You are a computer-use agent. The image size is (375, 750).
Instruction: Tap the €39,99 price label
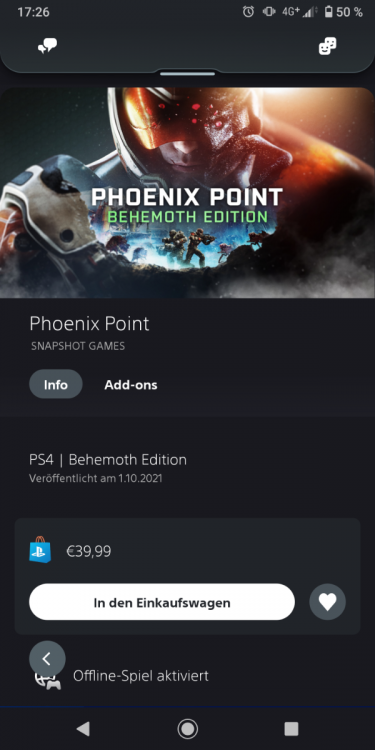pos(89,551)
